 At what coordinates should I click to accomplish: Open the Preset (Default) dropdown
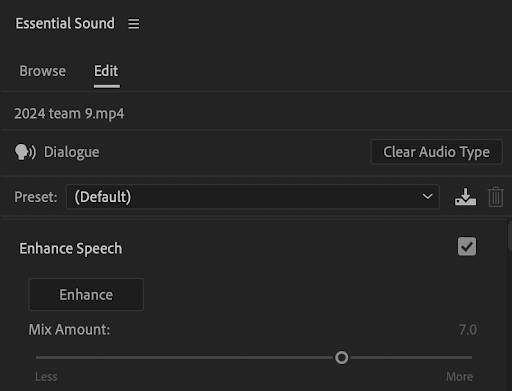253,197
